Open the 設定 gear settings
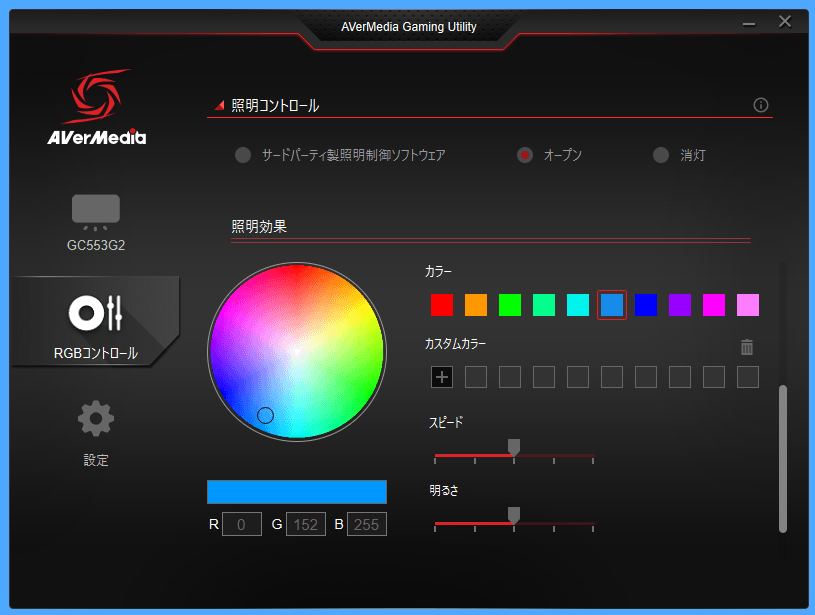 [96, 433]
